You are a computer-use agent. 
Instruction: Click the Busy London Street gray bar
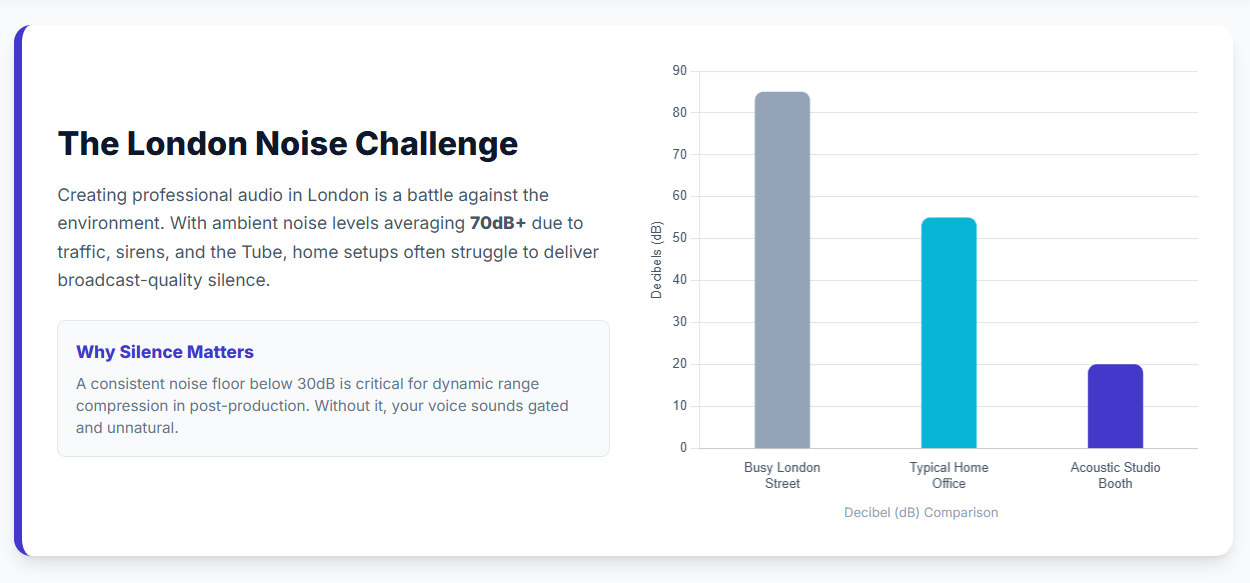pos(782,270)
